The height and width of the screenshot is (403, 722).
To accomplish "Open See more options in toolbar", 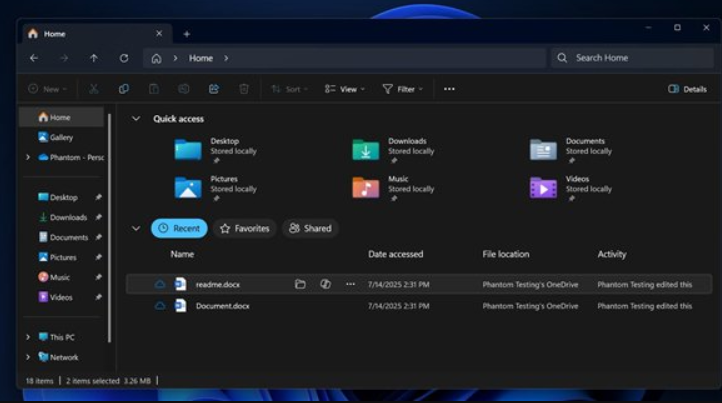I will click(x=449, y=89).
